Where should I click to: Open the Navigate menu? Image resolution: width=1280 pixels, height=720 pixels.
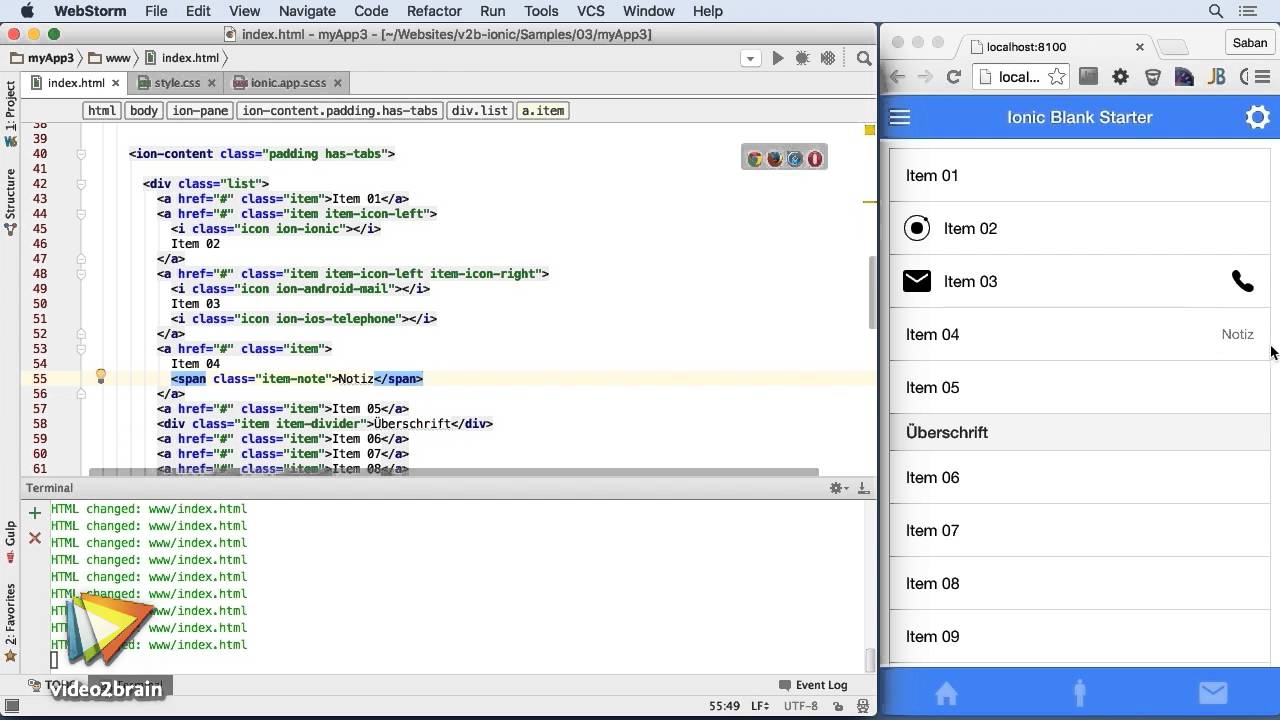coord(307,11)
